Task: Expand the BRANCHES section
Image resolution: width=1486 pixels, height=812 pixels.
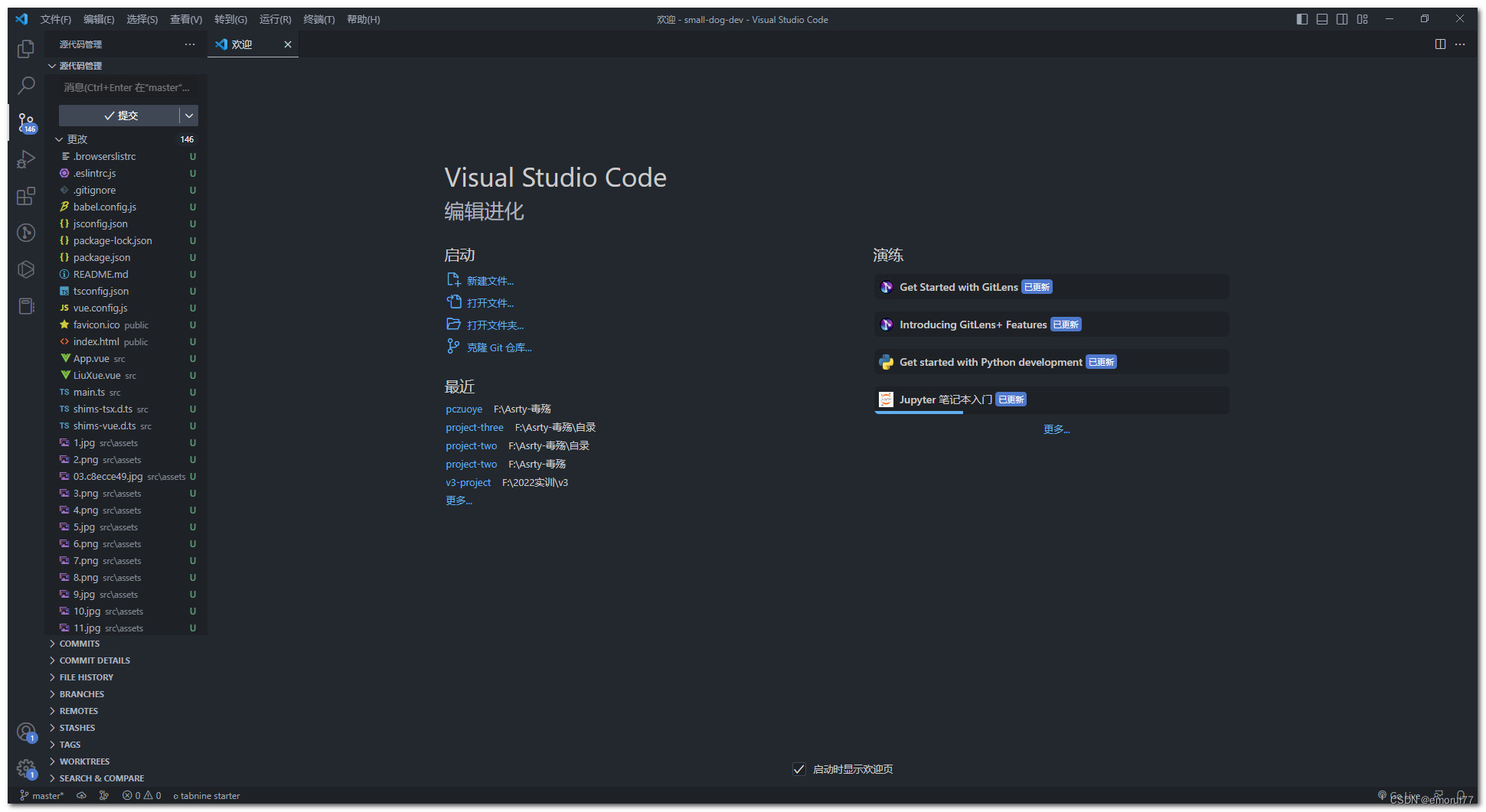Action: tap(126, 694)
